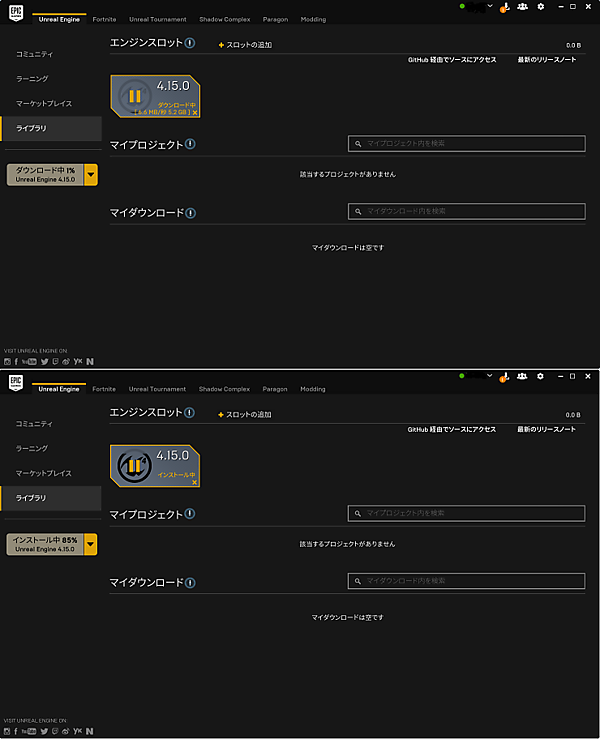Focus the マイダウンロード内を検索 field, downloading window

click(x=467, y=211)
